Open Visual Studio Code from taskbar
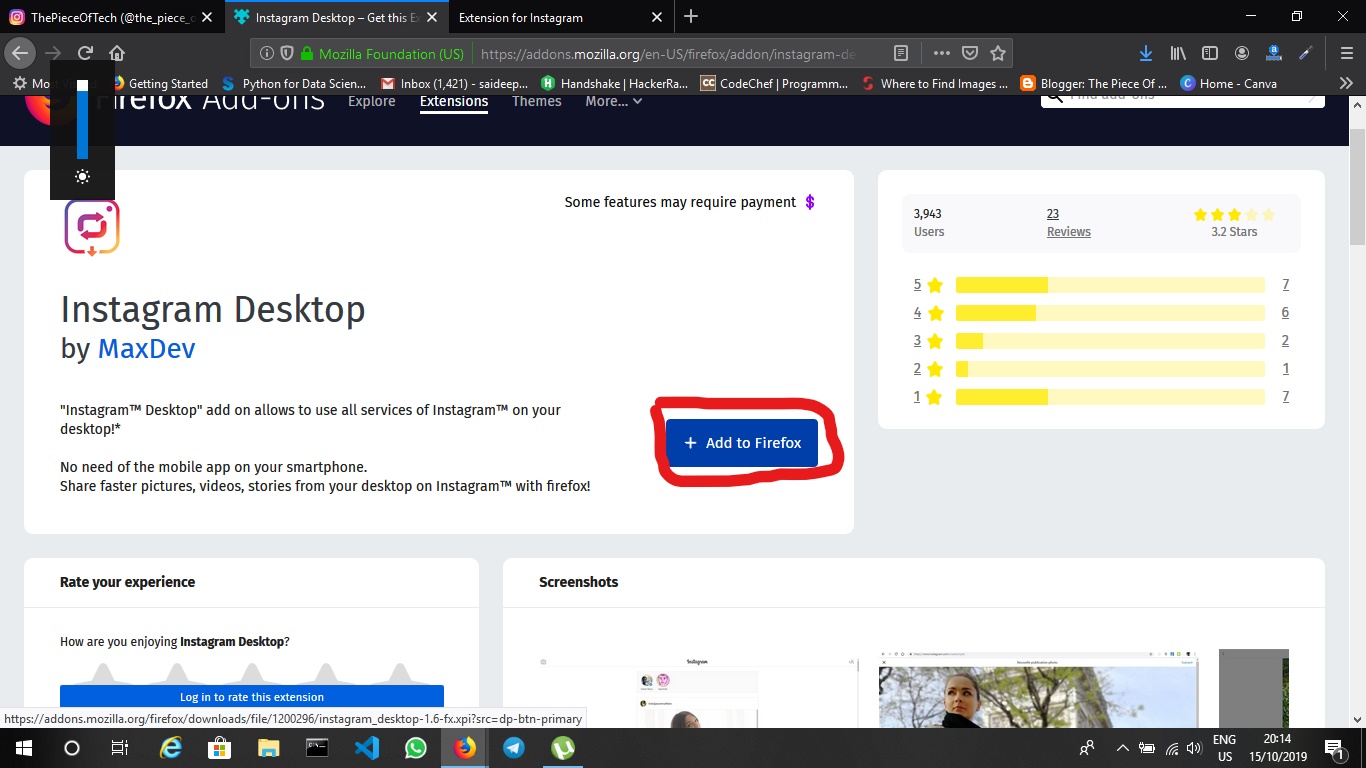This screenshot has height=768, width=1366. coord(366,748)
